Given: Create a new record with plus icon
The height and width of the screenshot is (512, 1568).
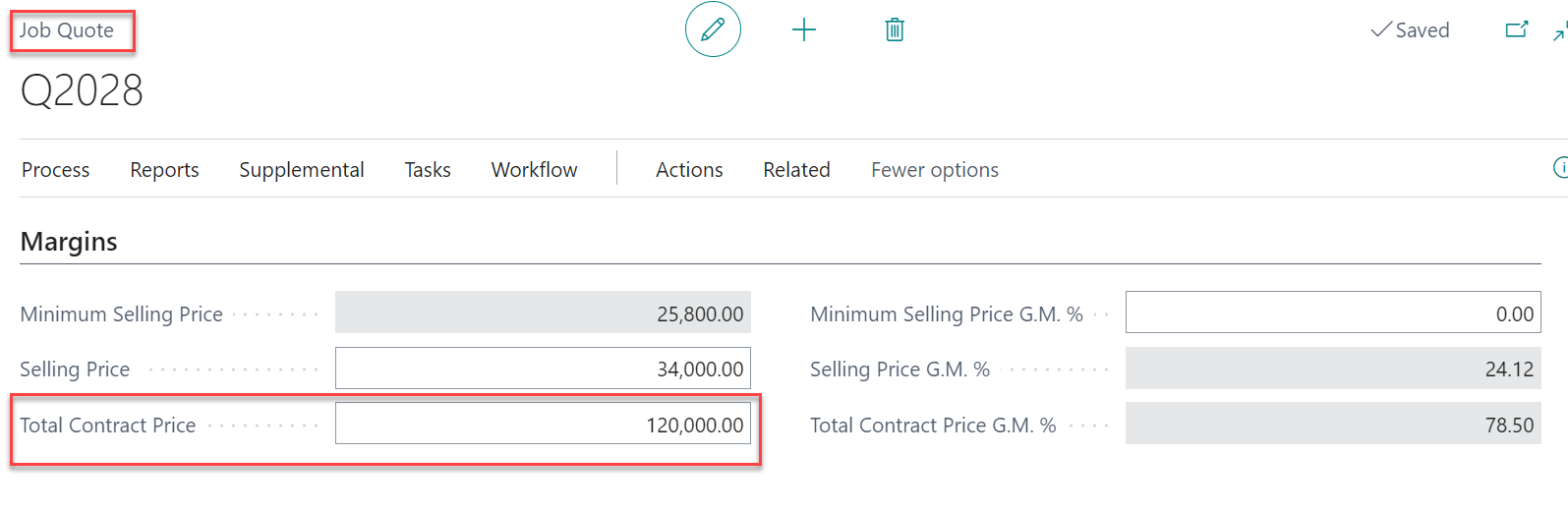Looking at the screenshot, I should [x=804, y=30].
